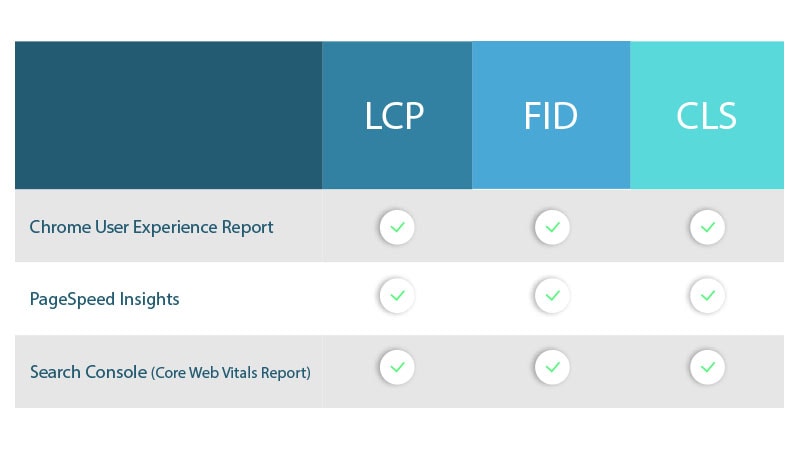The image size is (800, 450).
Task: Click the Core Web Vitals Report text
Action: (231, 373)
